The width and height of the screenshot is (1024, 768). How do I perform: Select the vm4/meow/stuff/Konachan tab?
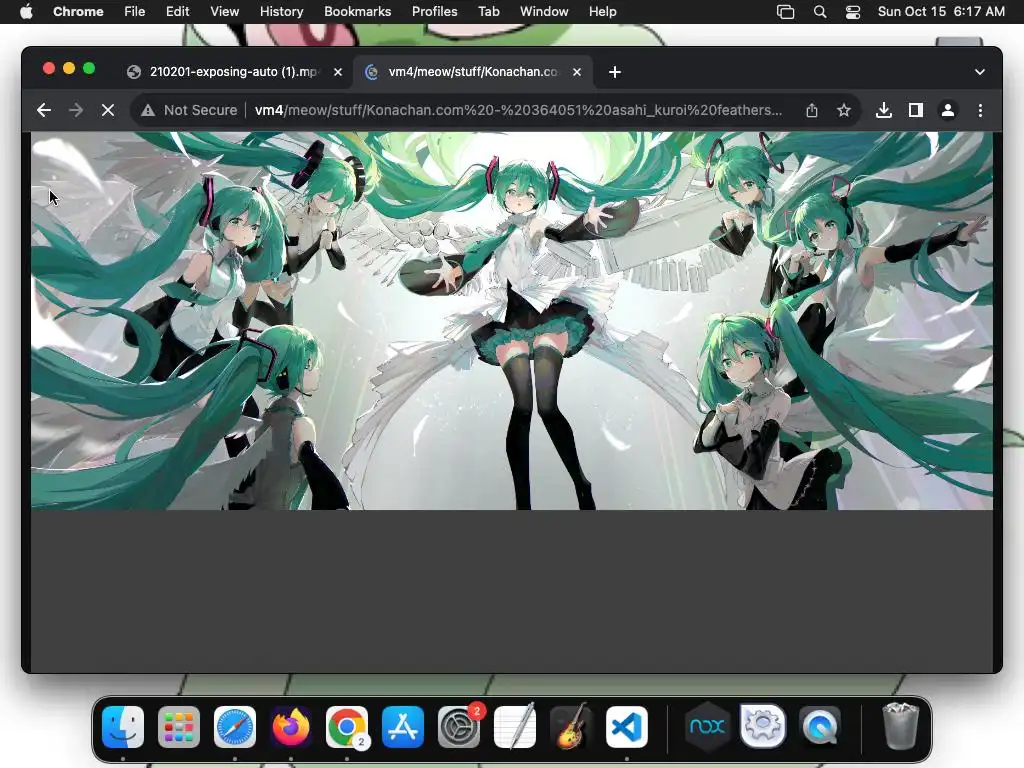[473, 72]
